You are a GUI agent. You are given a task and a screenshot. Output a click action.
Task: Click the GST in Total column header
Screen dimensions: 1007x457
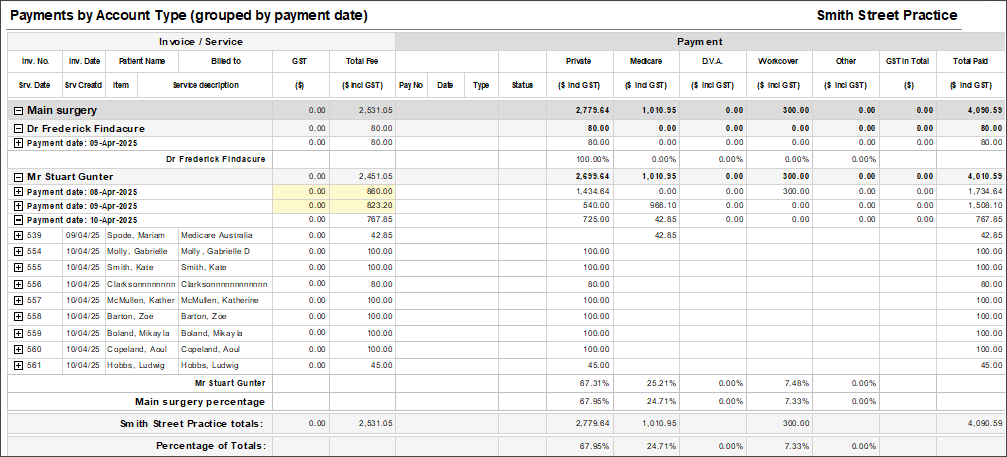[x=909, y=61]
